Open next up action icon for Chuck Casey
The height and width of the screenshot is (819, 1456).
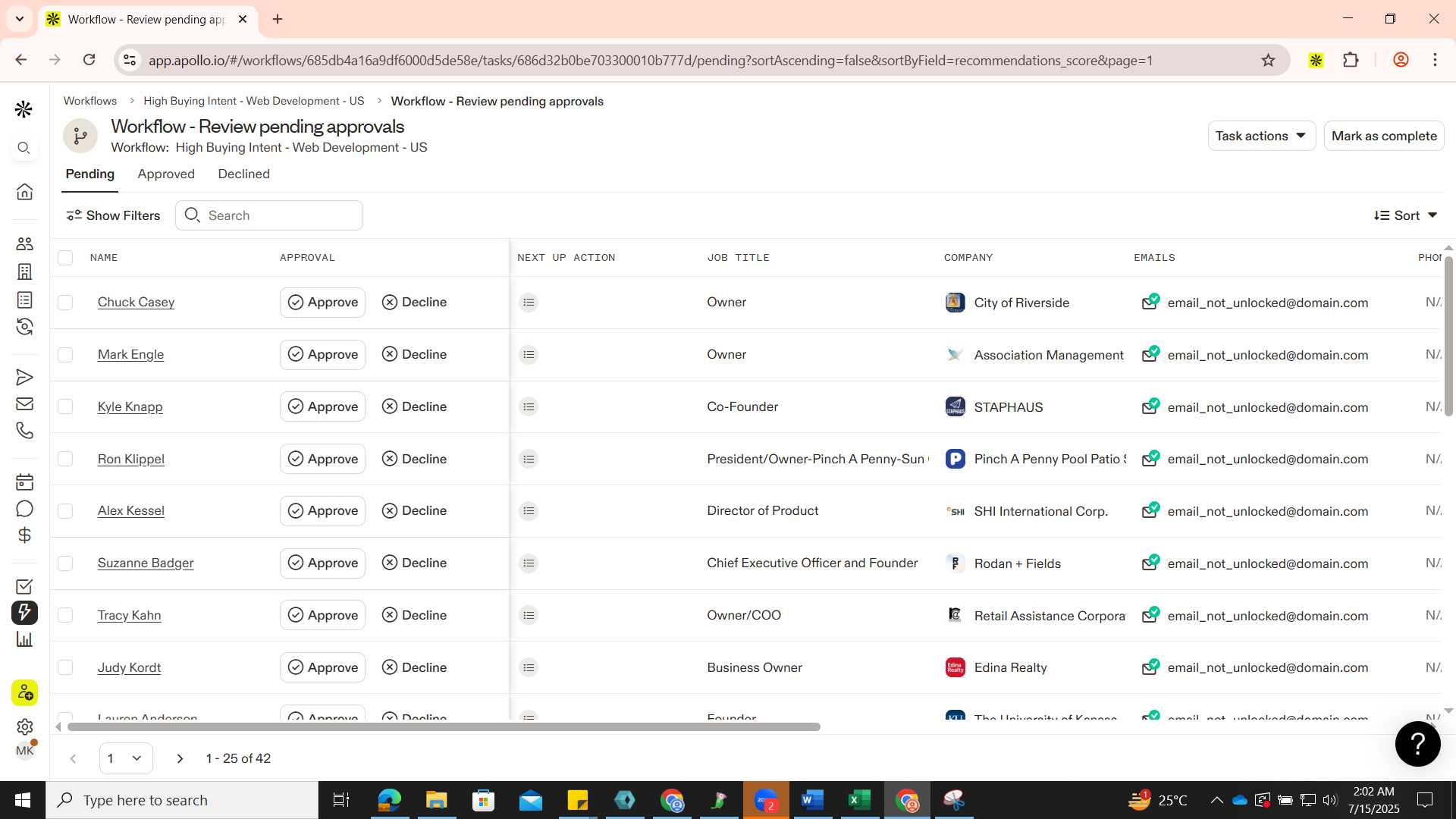click(529, 303)
